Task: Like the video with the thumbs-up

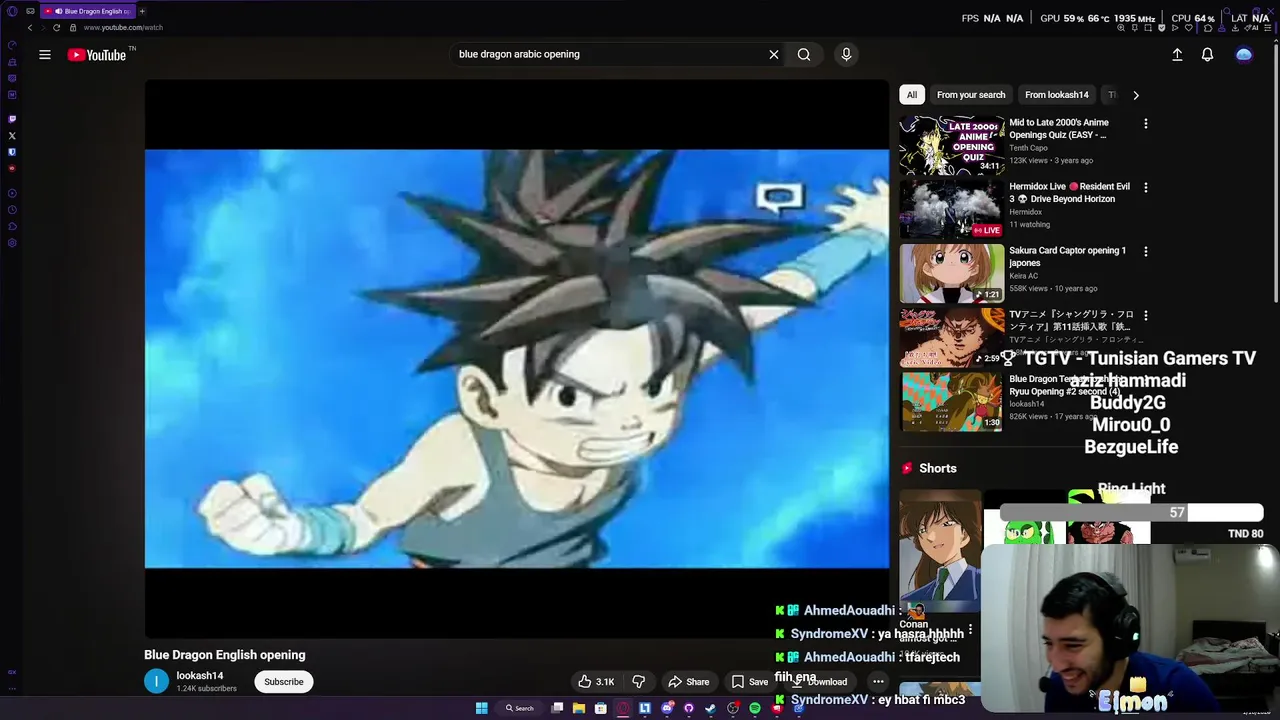Action: click(595, 682)
